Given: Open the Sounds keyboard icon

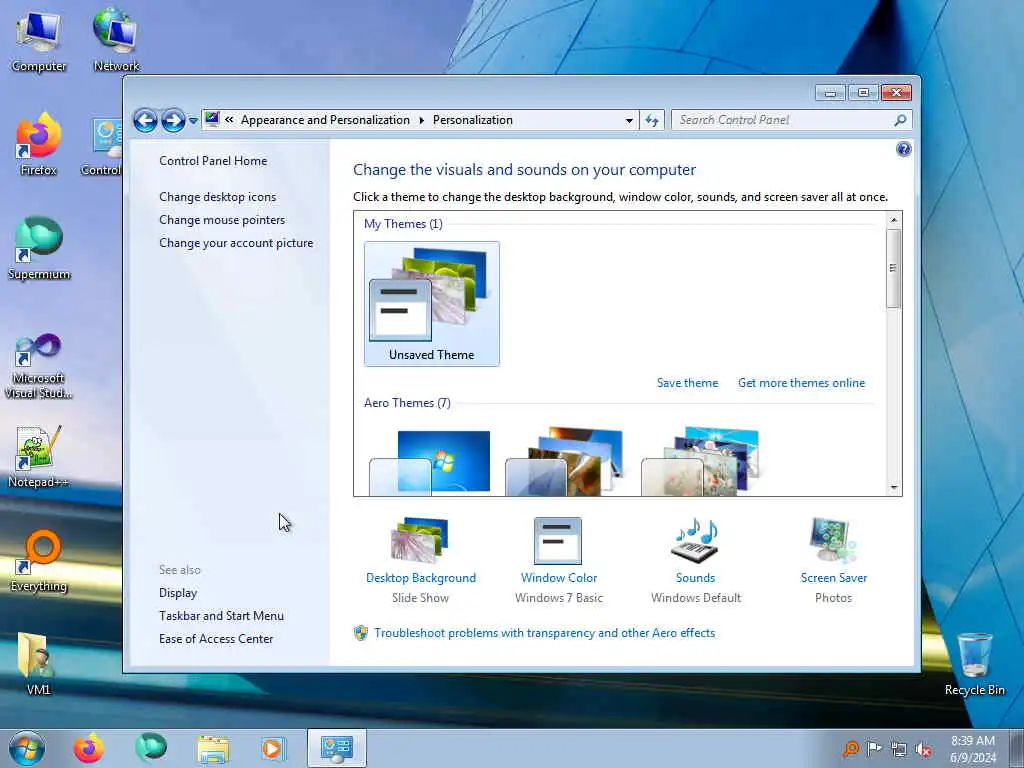Looking at the screenshot, I should (695, 540).
